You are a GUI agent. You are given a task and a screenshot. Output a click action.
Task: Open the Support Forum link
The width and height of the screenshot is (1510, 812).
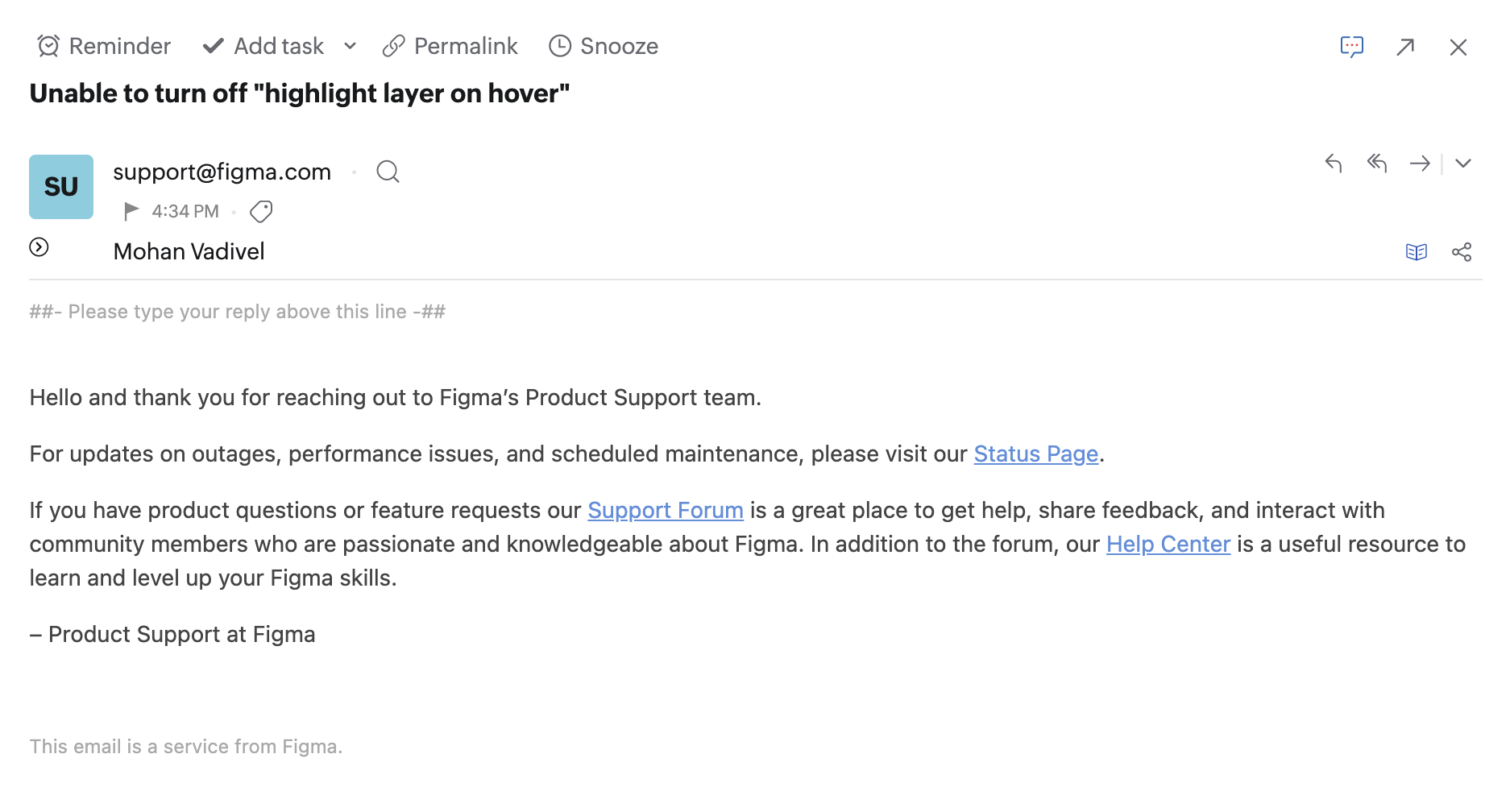coord(666,511)
